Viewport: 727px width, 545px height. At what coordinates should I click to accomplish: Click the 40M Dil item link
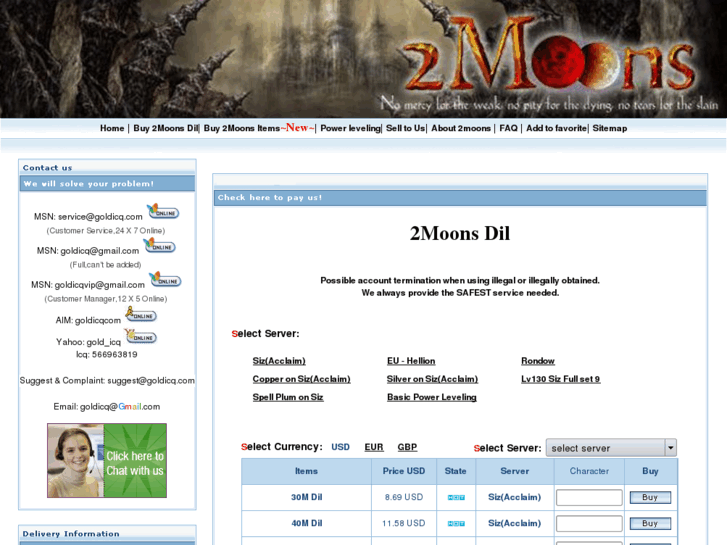tap(306, 523)
